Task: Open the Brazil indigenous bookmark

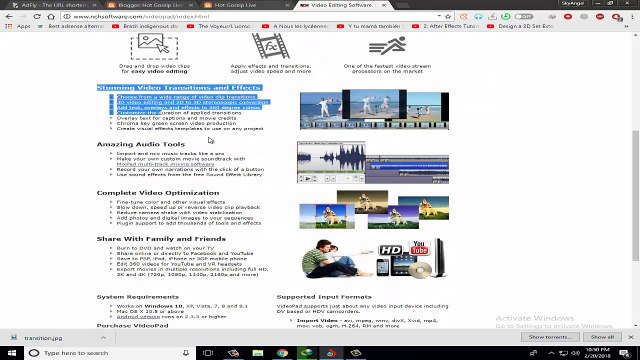Action: coord(145,26)
